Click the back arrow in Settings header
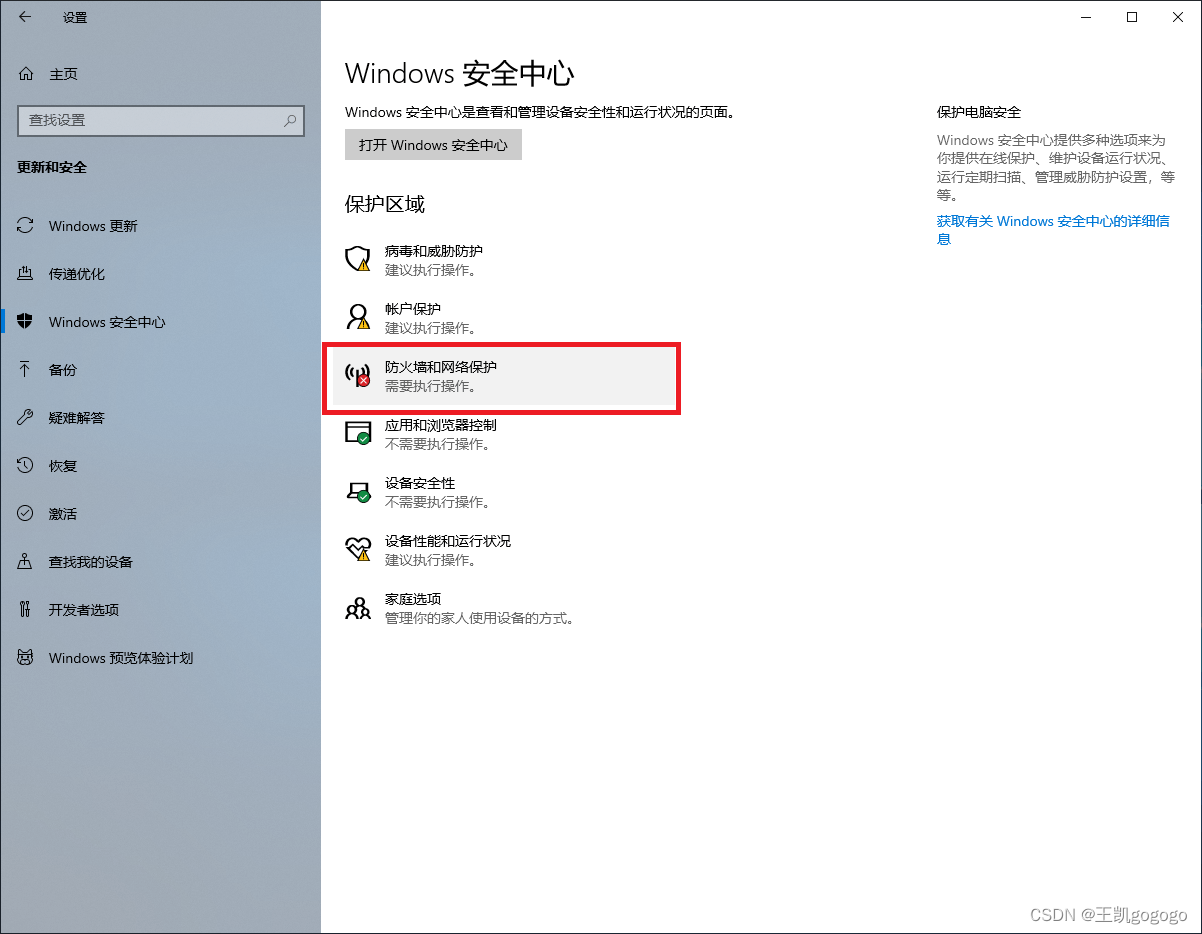Screen dimensions: 1202x934 coord(25,17)
